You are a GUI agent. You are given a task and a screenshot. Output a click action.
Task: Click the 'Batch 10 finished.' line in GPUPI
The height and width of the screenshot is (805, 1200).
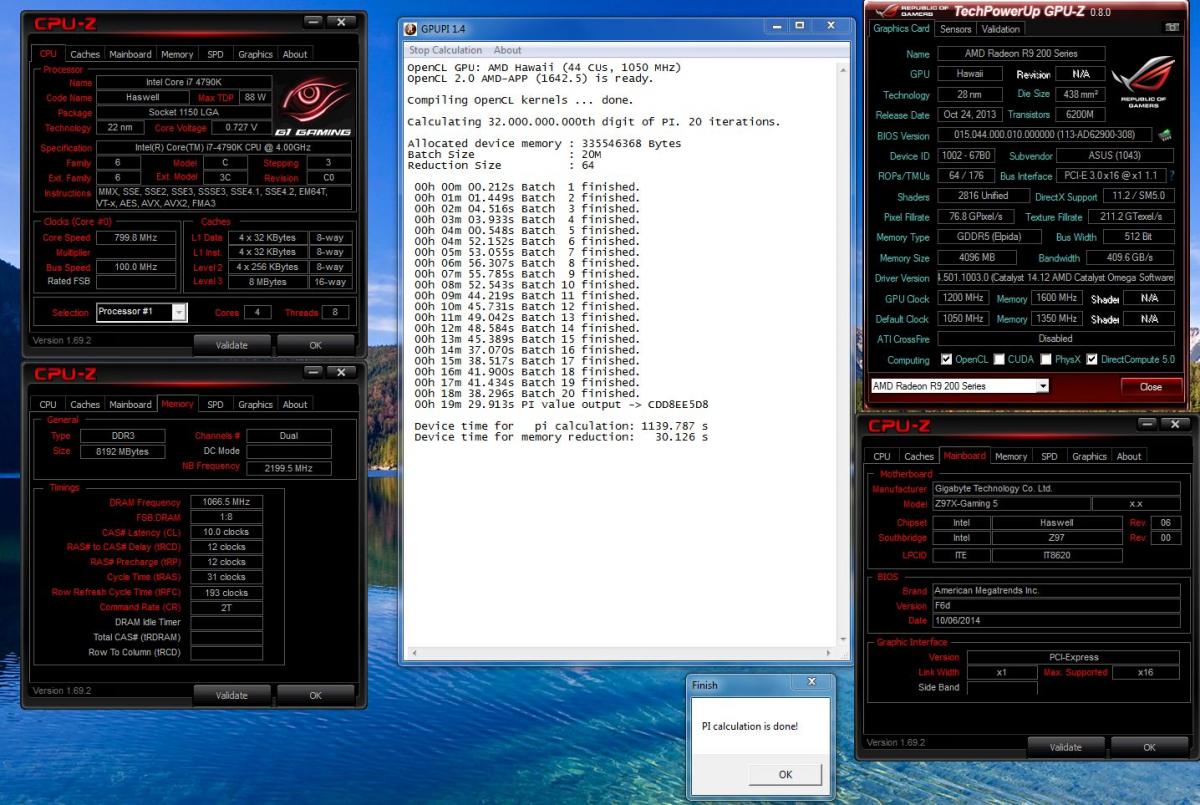pos(527,284)
